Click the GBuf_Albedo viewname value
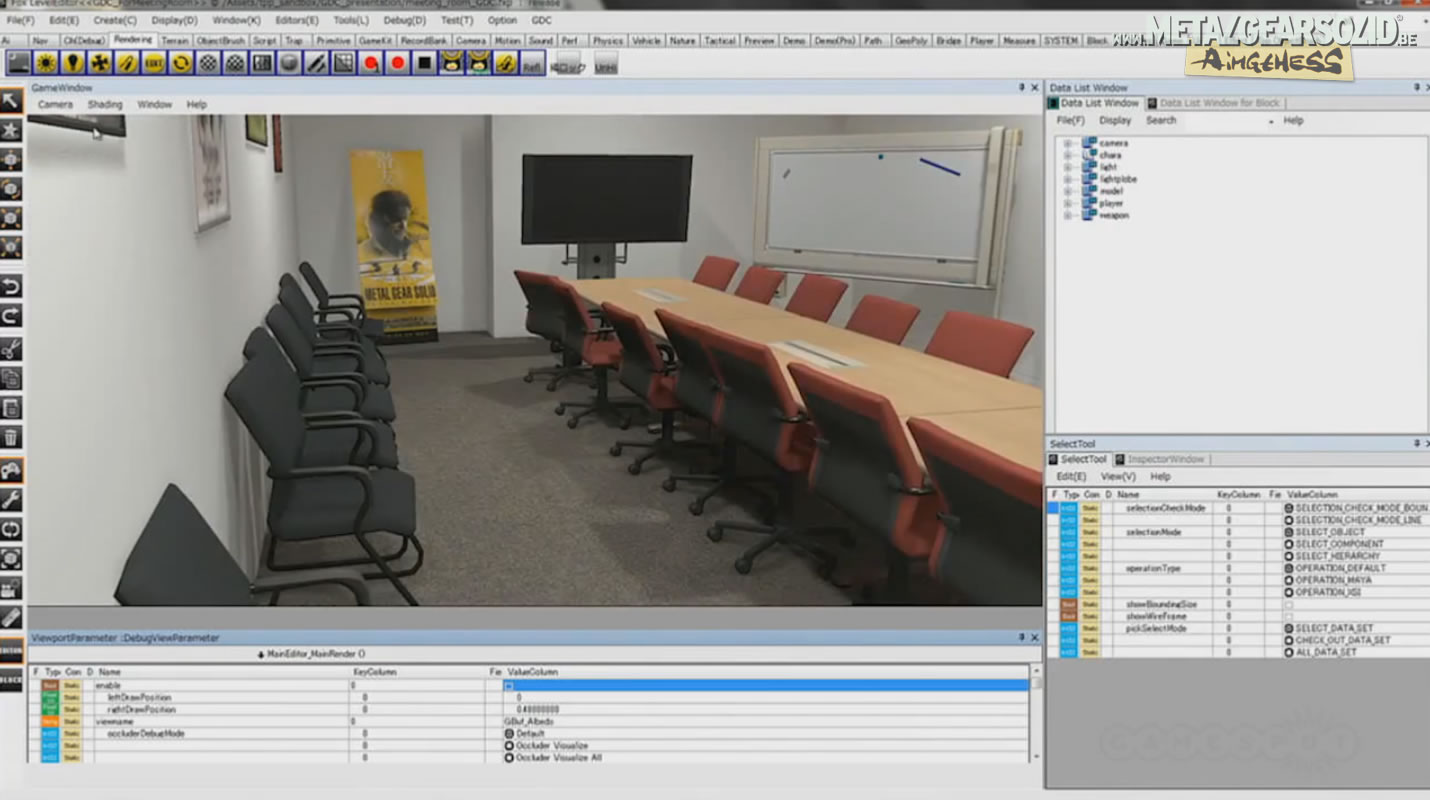Image resolution: width=1430 pixels, height=800 pixels. [528, 721]
